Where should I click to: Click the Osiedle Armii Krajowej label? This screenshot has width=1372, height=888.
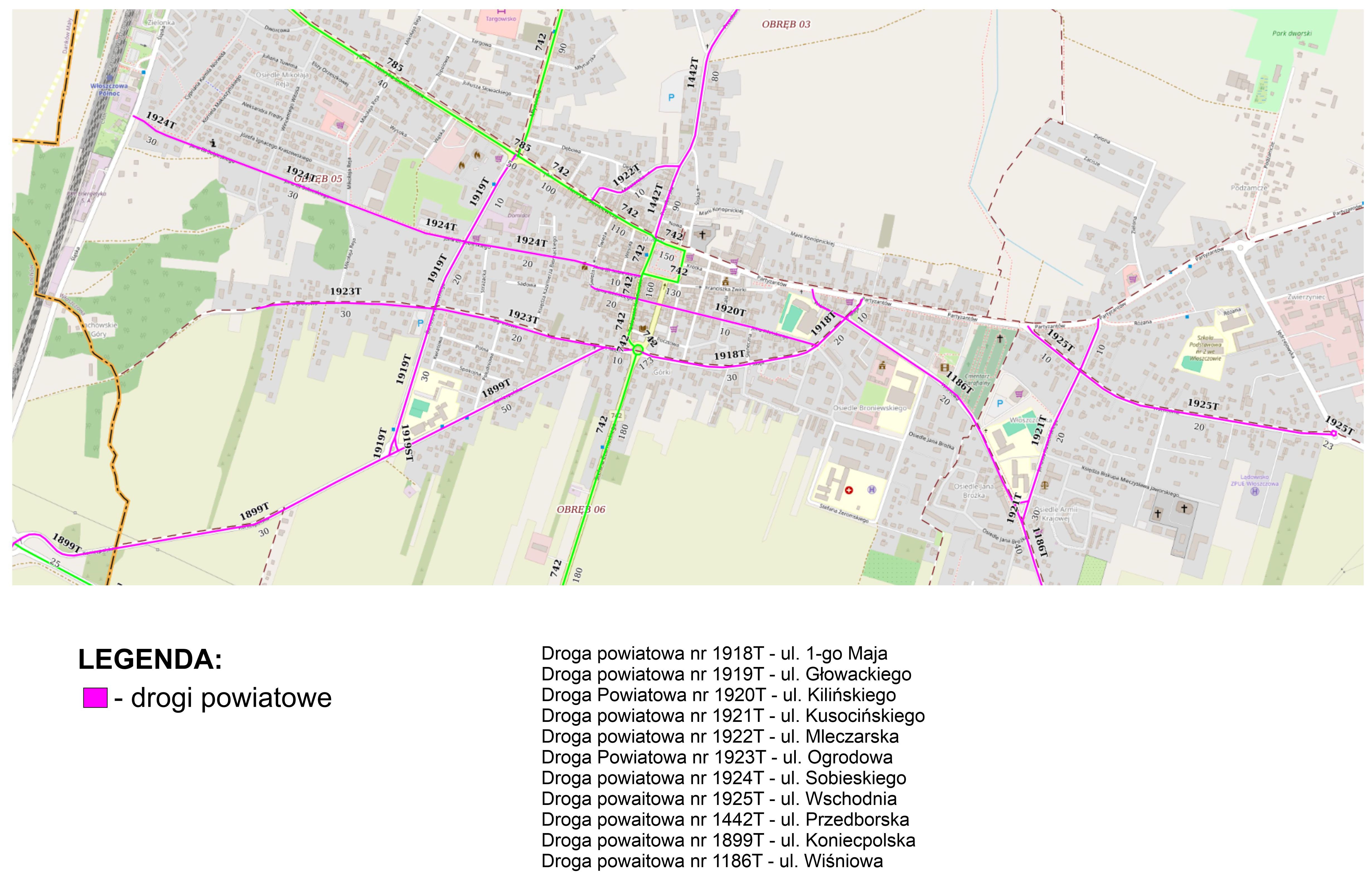(1056, 514)
